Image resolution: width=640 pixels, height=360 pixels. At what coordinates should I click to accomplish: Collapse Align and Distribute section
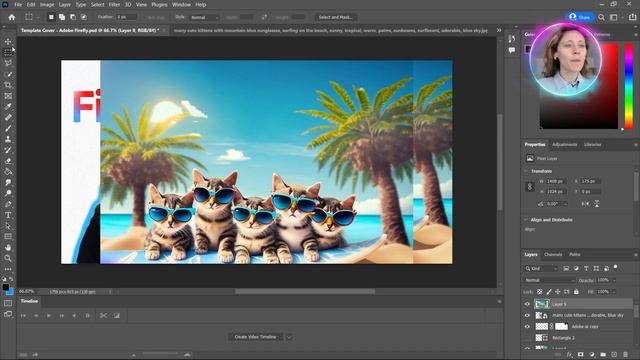[x=526, y=220]
